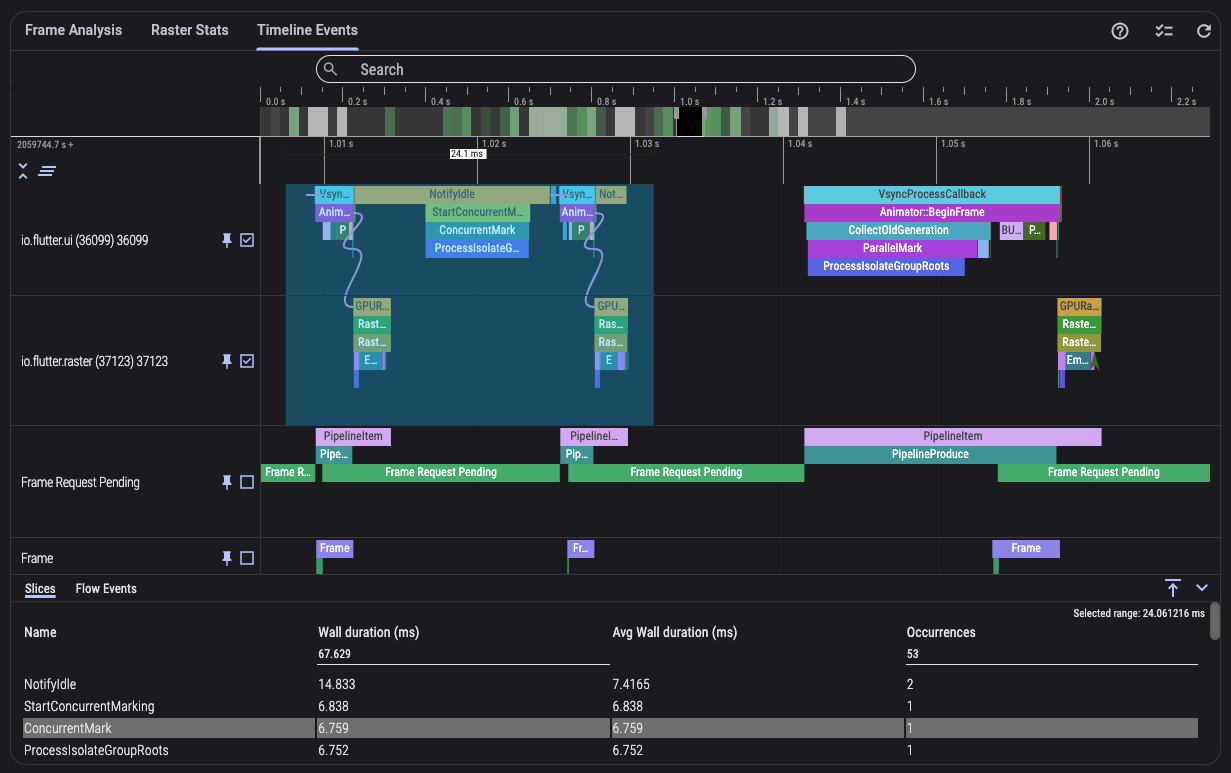Collapse the details panel chevron
1231x773 pixels.
tap(1202, 588)
